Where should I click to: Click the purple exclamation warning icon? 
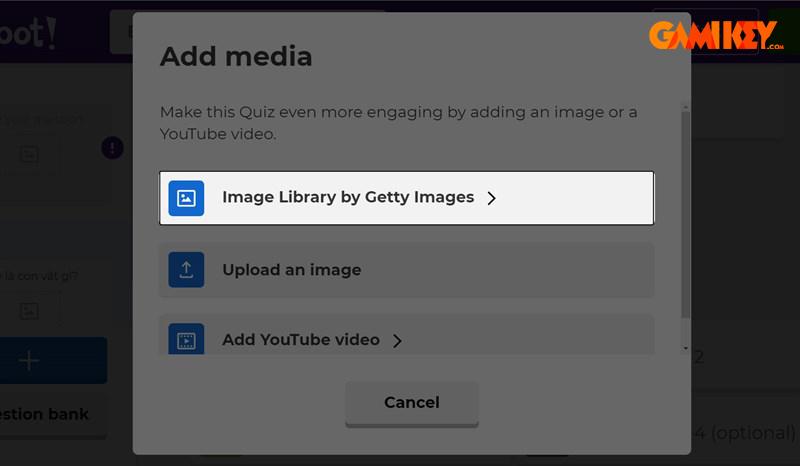112,148
